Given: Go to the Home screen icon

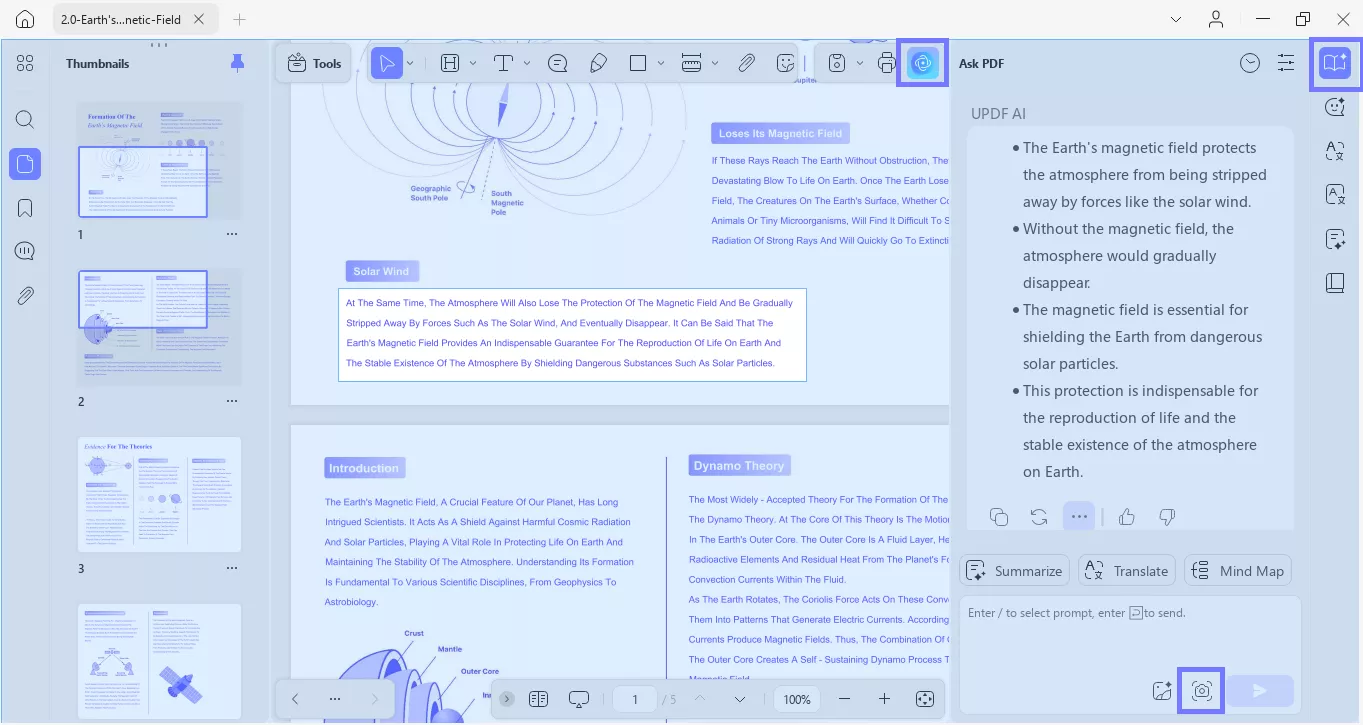Looking at the screenshot, I should click(x=26, y=19).
